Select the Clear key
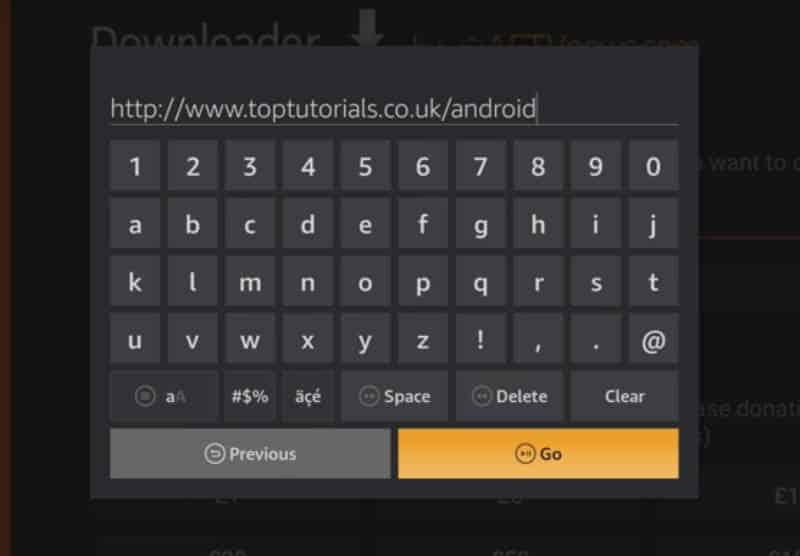 (624, 396)
